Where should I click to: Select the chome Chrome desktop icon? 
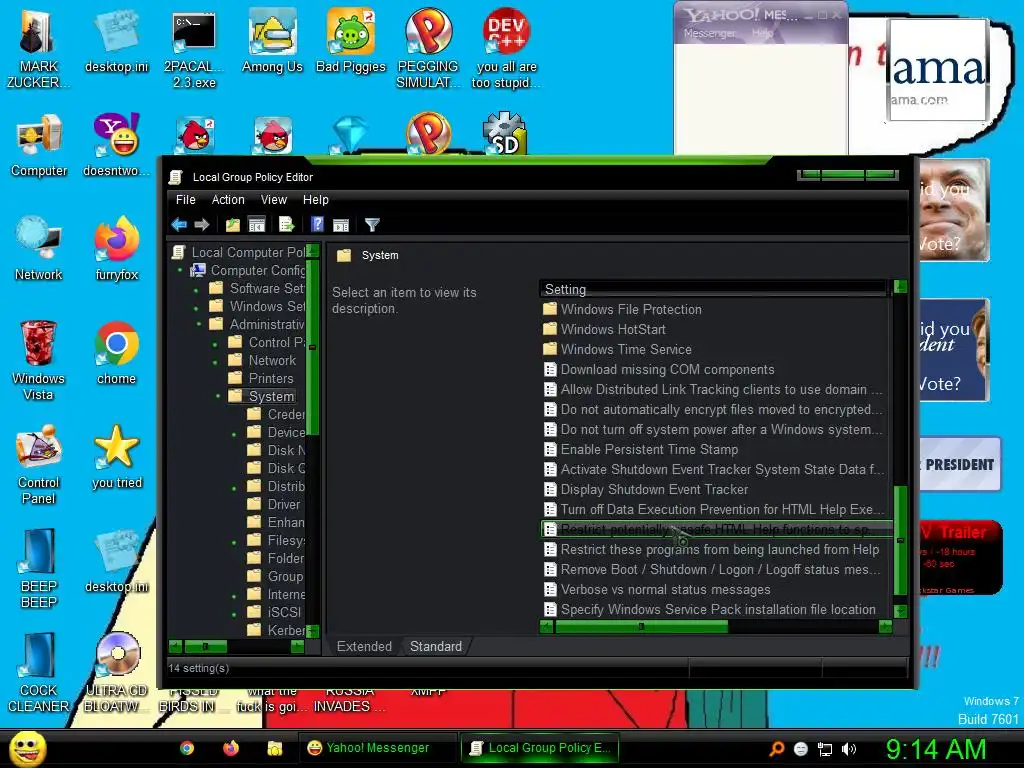pos(117,353)
